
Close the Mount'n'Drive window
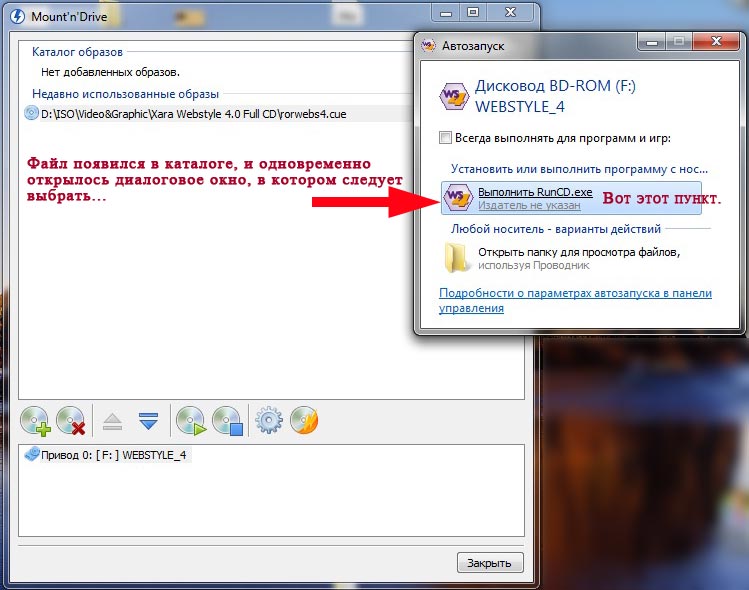pyautogui.click(x=510, y=13)
